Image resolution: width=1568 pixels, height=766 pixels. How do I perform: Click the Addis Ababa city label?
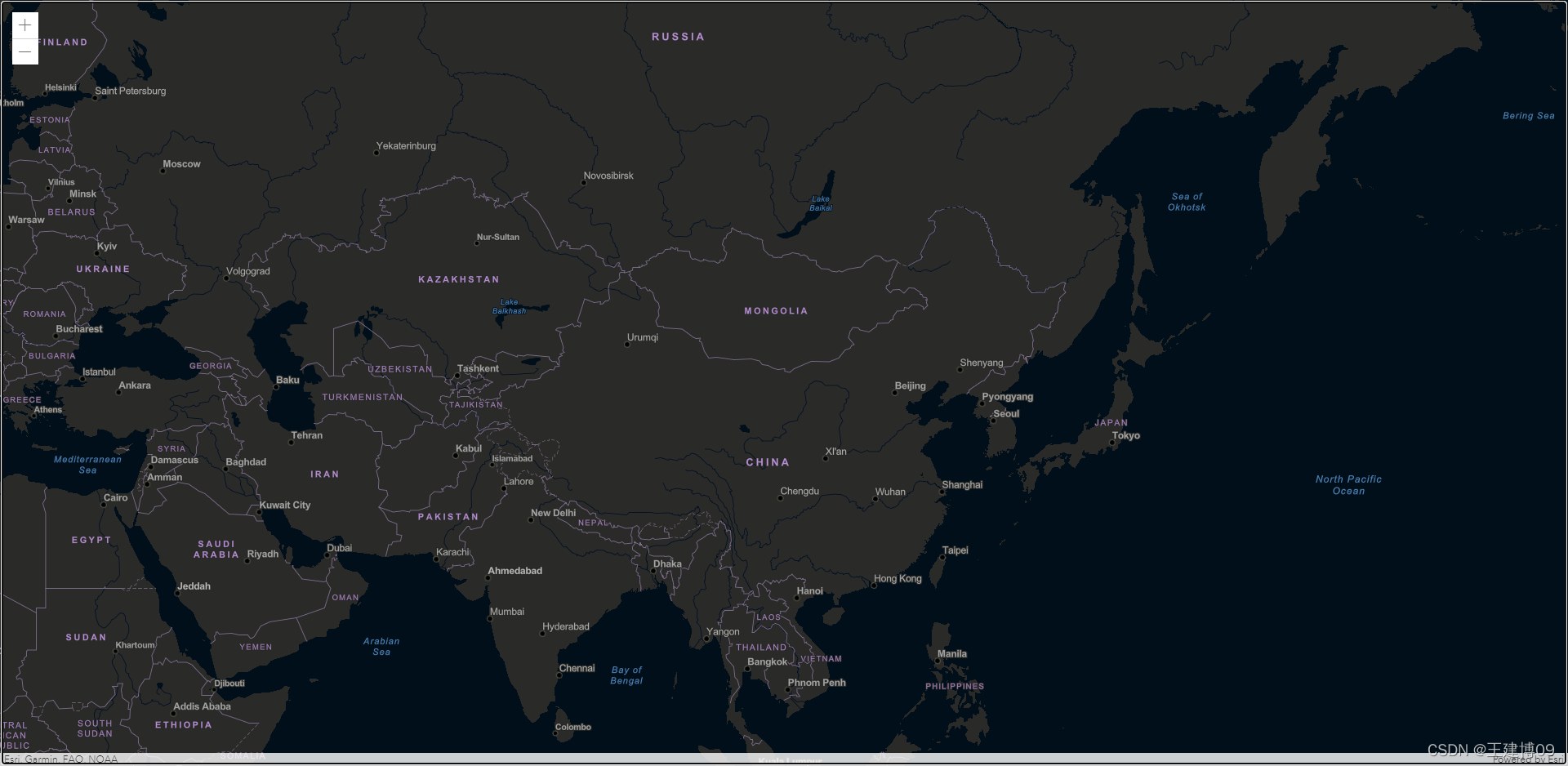click(202, 707)
